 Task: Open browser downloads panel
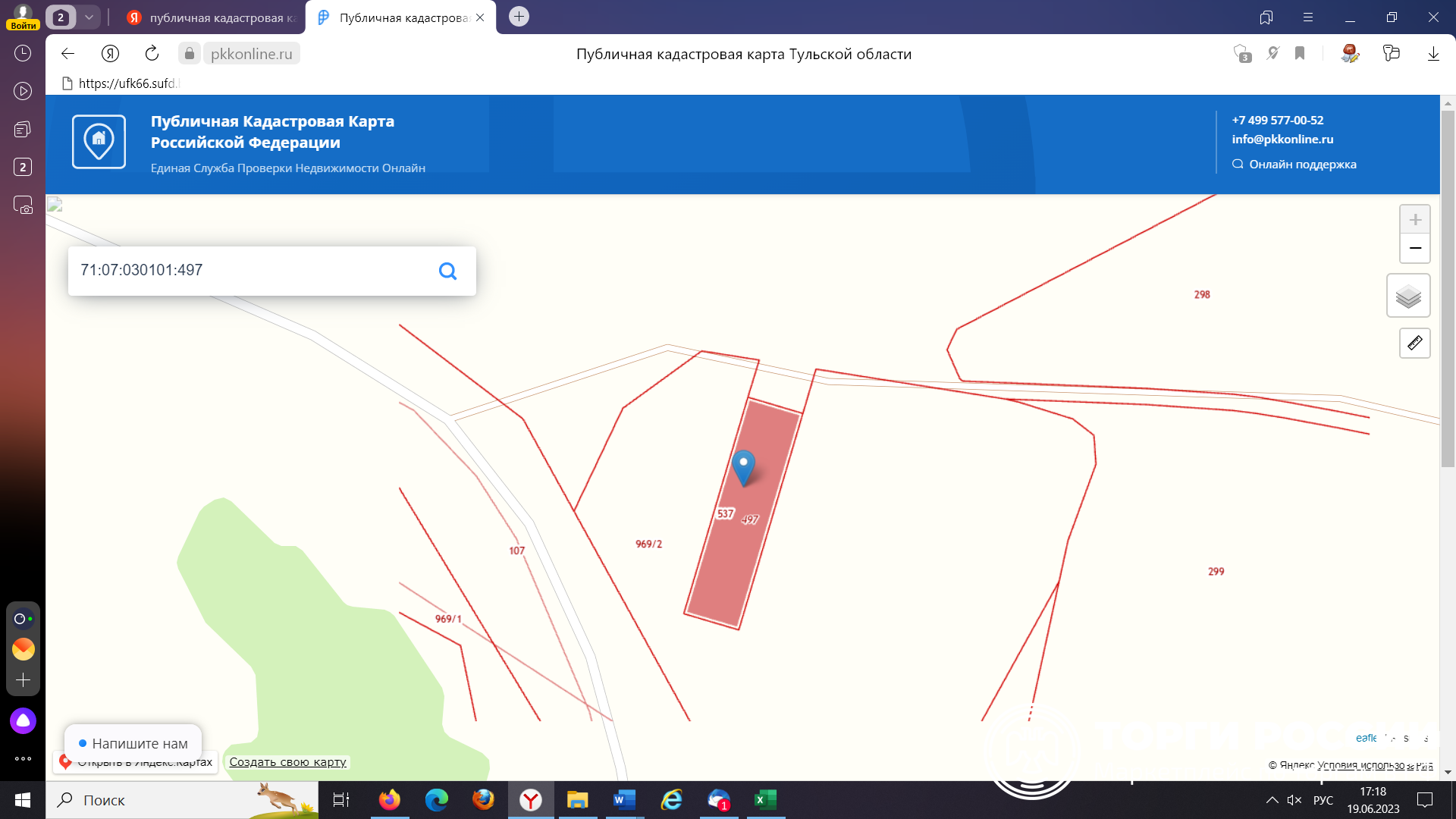pyautogui.click(x=1433, y=54)
